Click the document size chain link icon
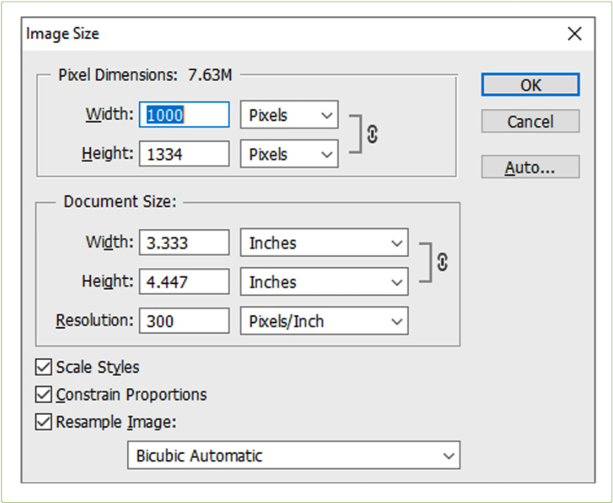The image size is (613, 503). (442, 262)
